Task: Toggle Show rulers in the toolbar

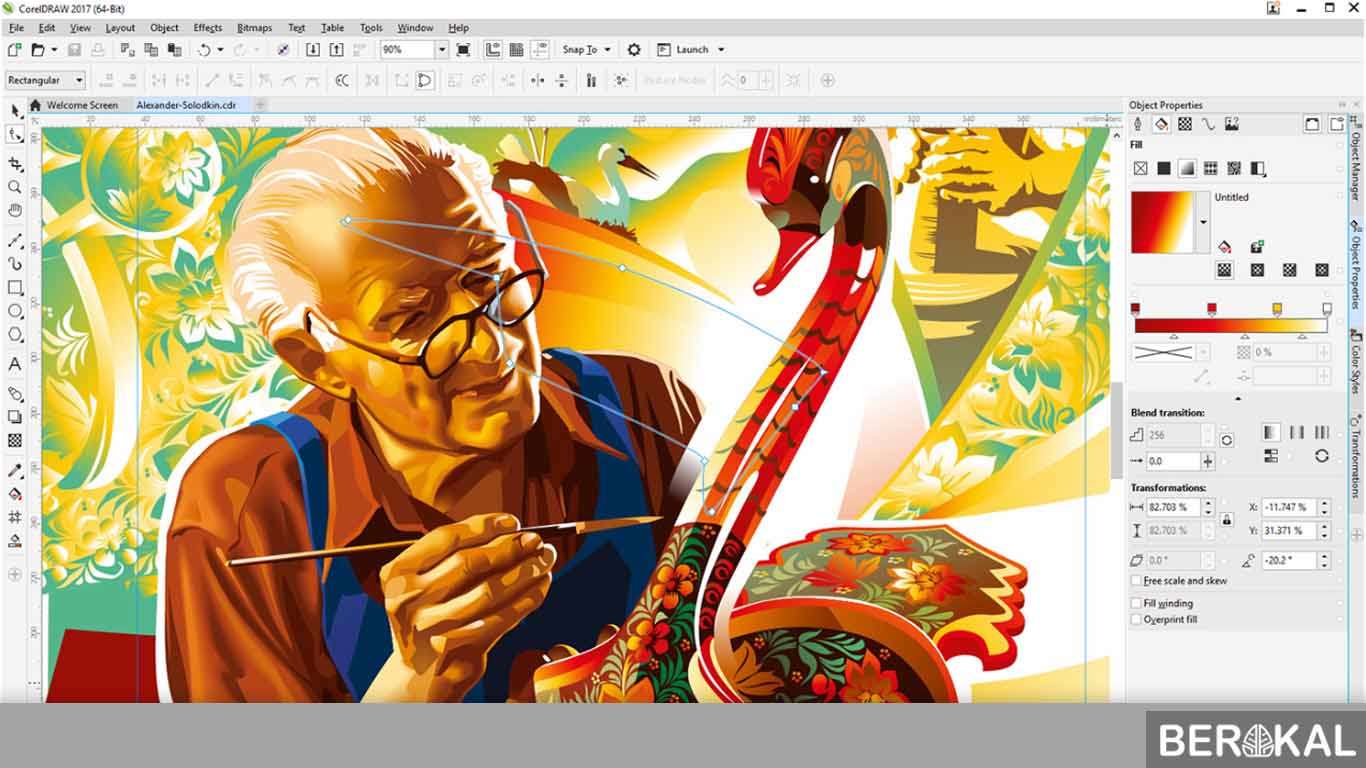Action: pos(493,49)
